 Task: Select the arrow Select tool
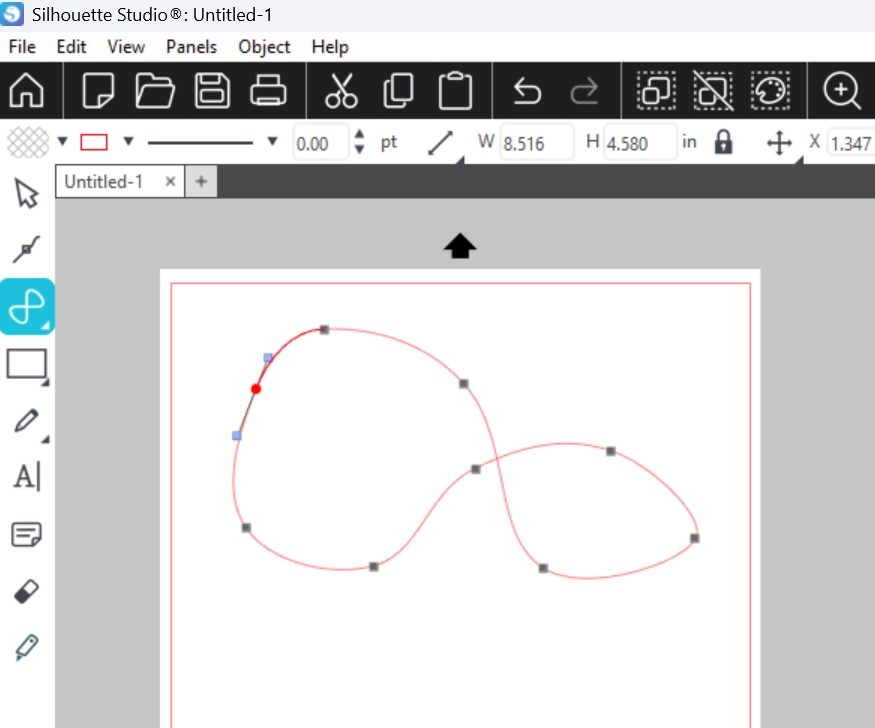[27, 192]
